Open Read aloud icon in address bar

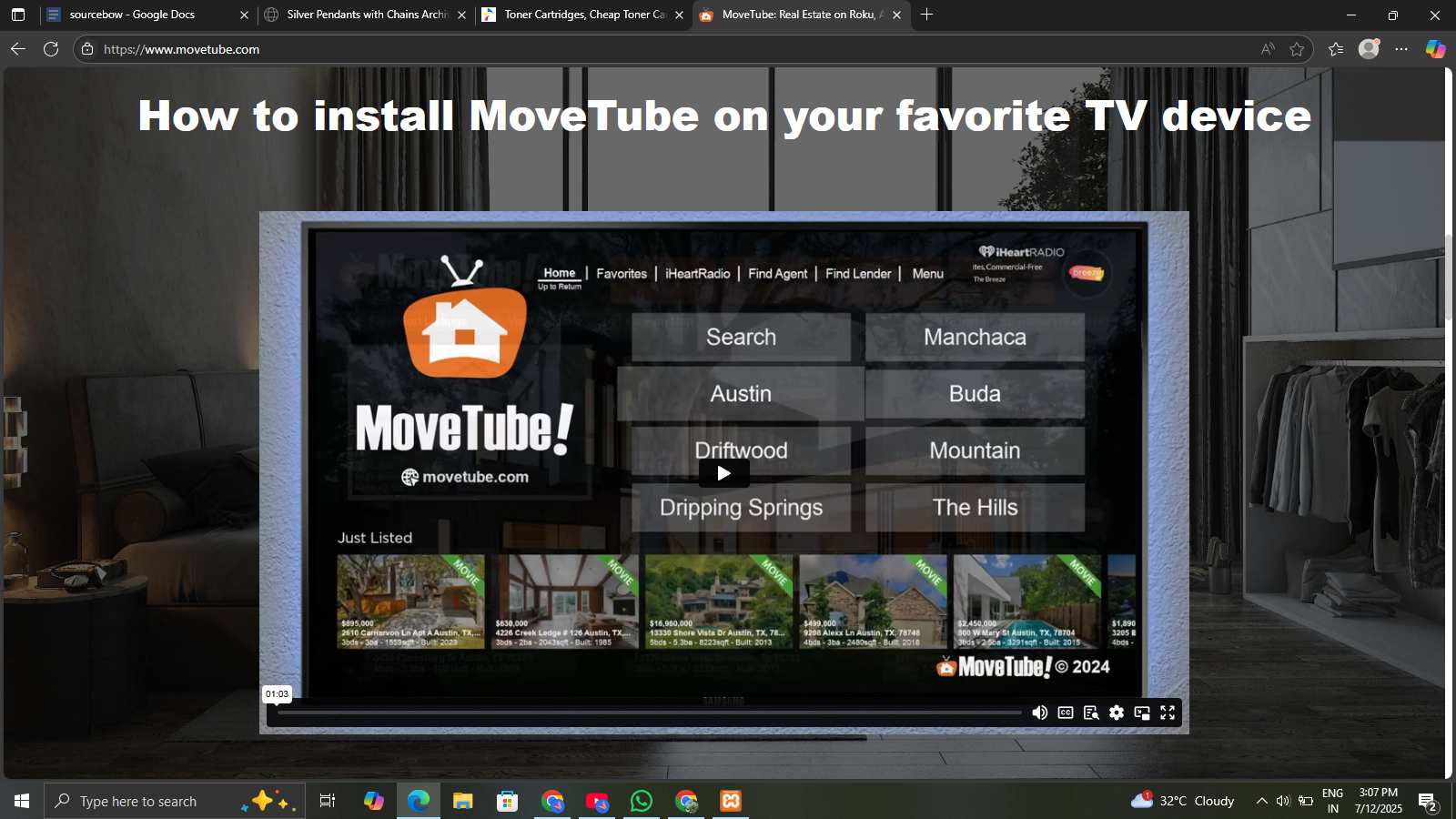point(1268,49)
